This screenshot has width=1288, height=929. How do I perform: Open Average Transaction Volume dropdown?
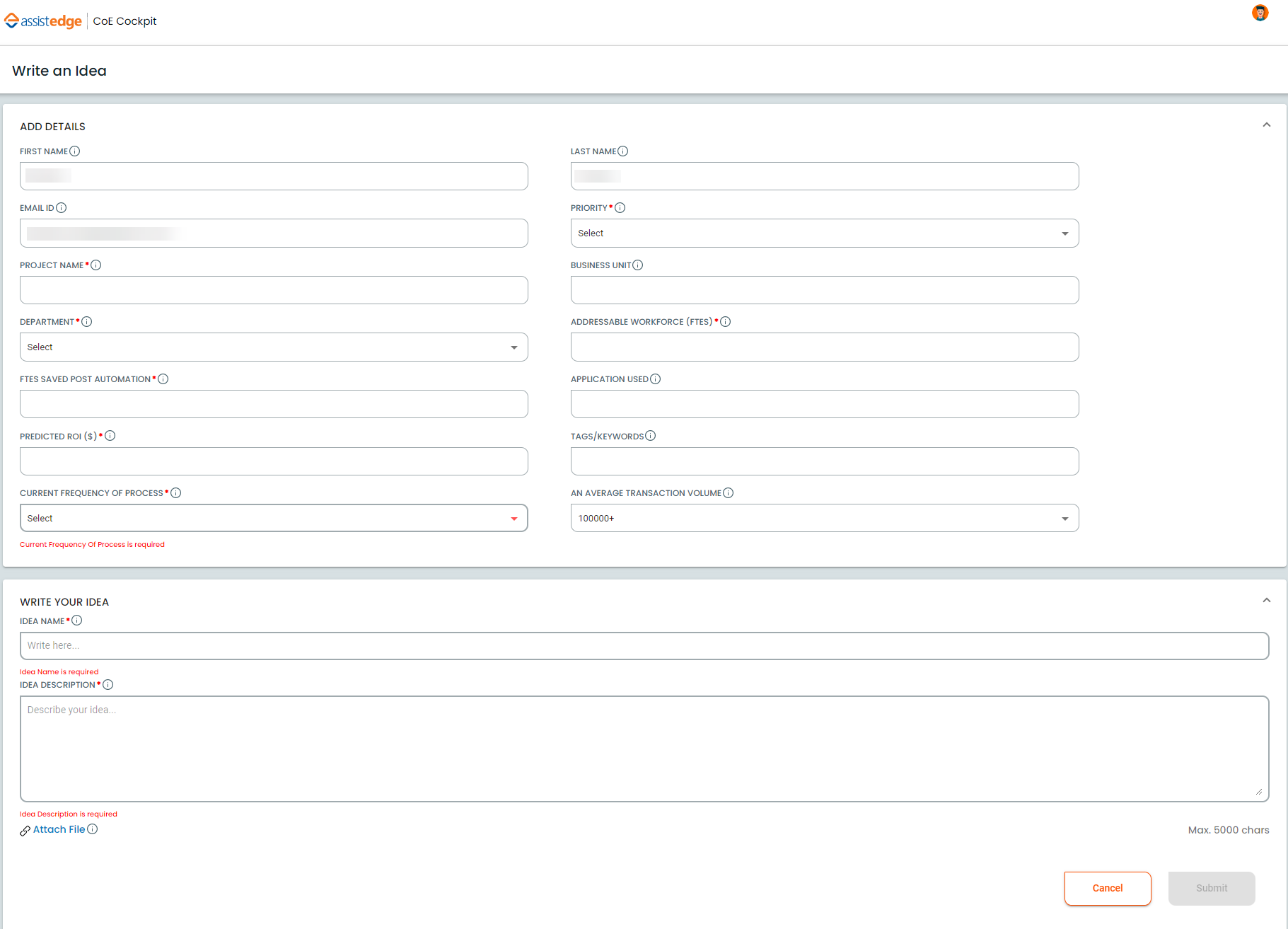pyautogui.click(x=825, y=519)
